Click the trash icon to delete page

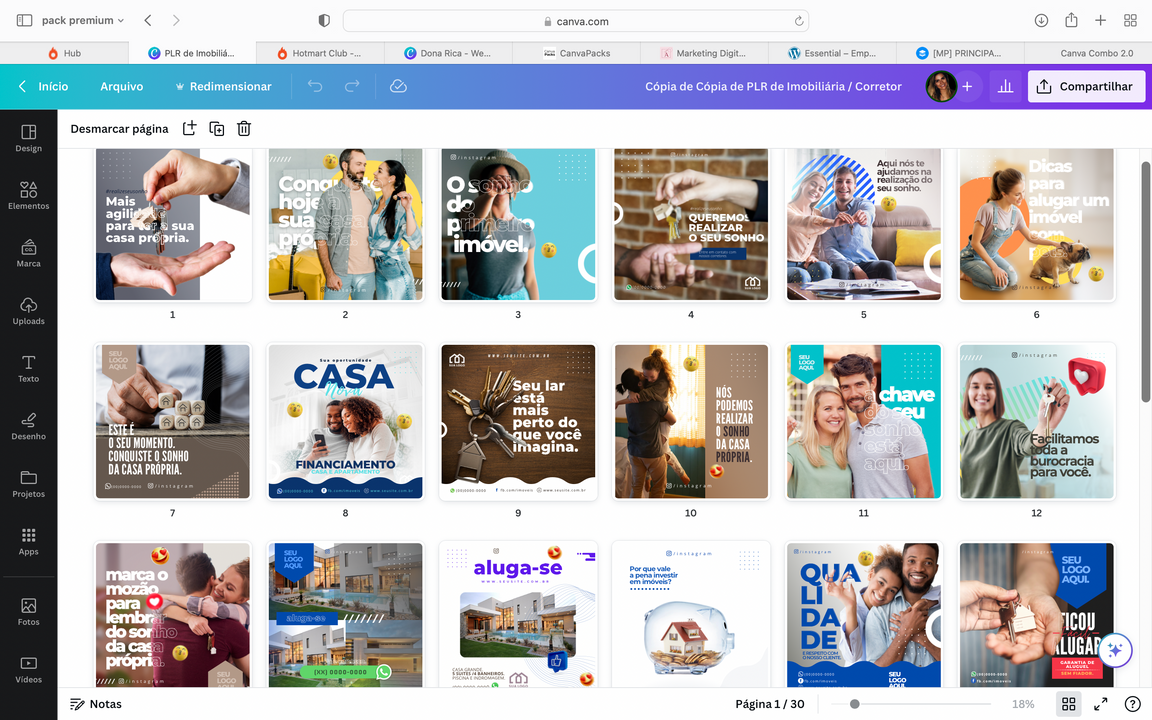[244, 128]
